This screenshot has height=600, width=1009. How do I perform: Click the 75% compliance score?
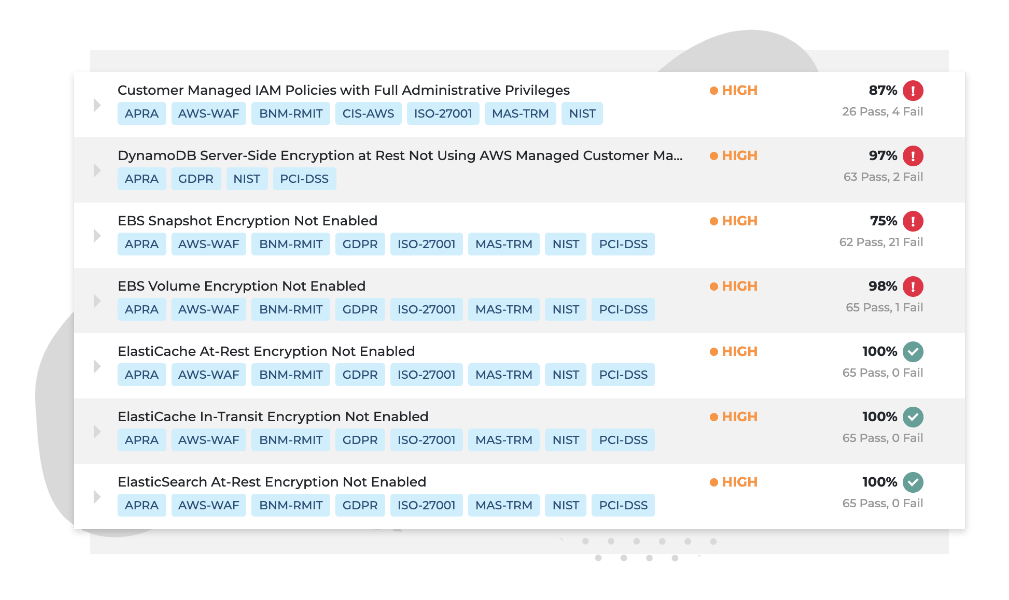click(883, 221)
